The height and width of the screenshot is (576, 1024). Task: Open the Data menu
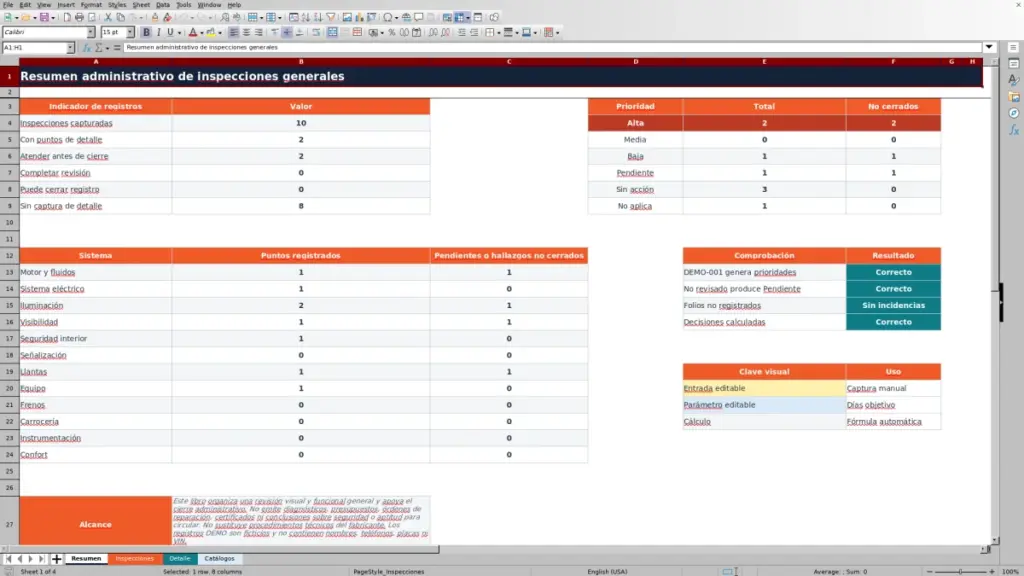(x=163, y=5)
